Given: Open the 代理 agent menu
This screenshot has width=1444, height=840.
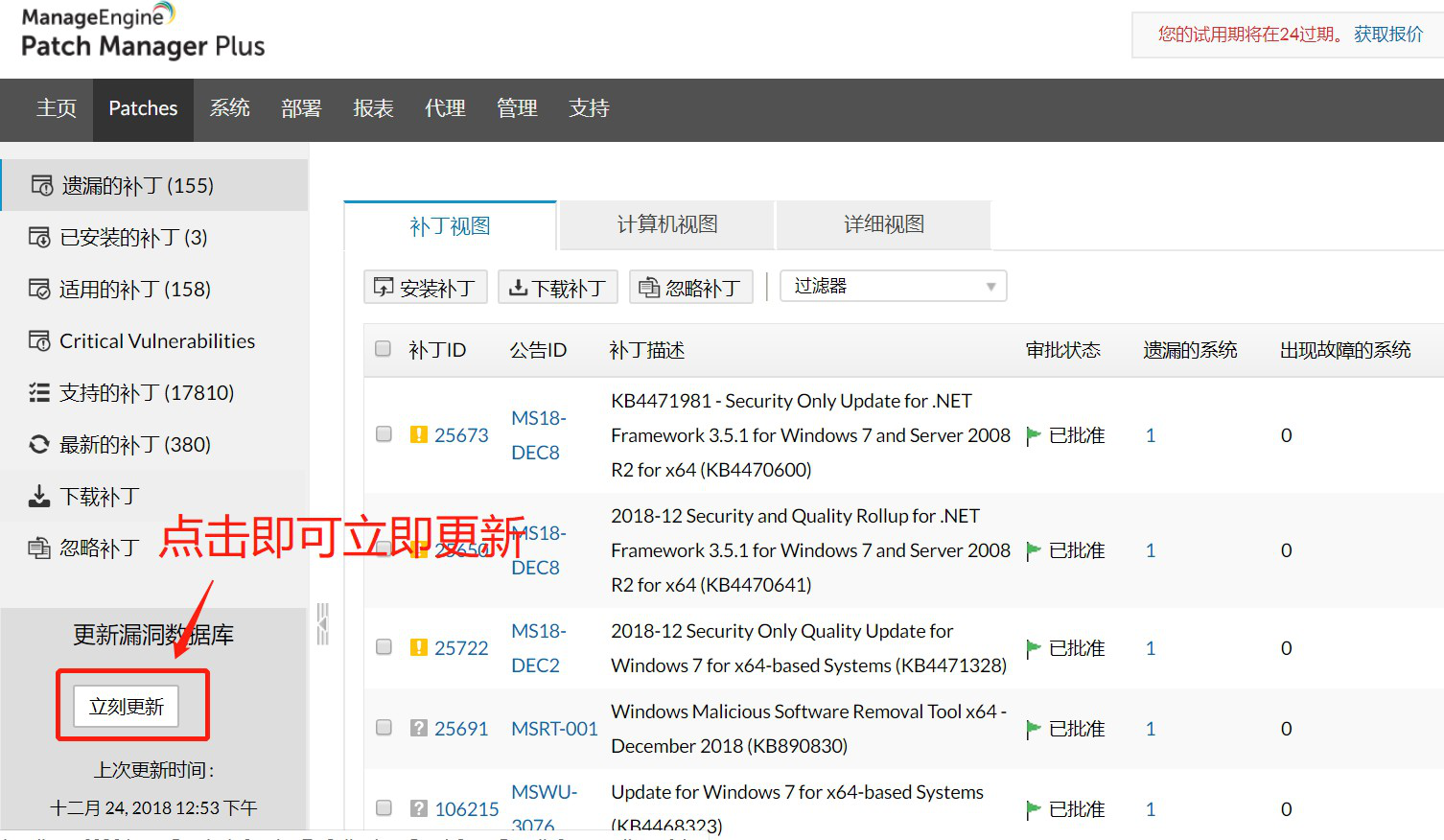Looking at the screenshot, I should click(x=445, y=108).
